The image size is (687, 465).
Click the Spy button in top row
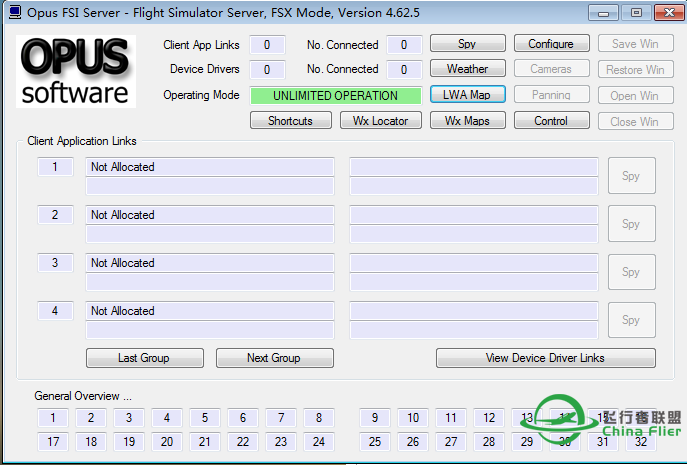coord(467,43)
